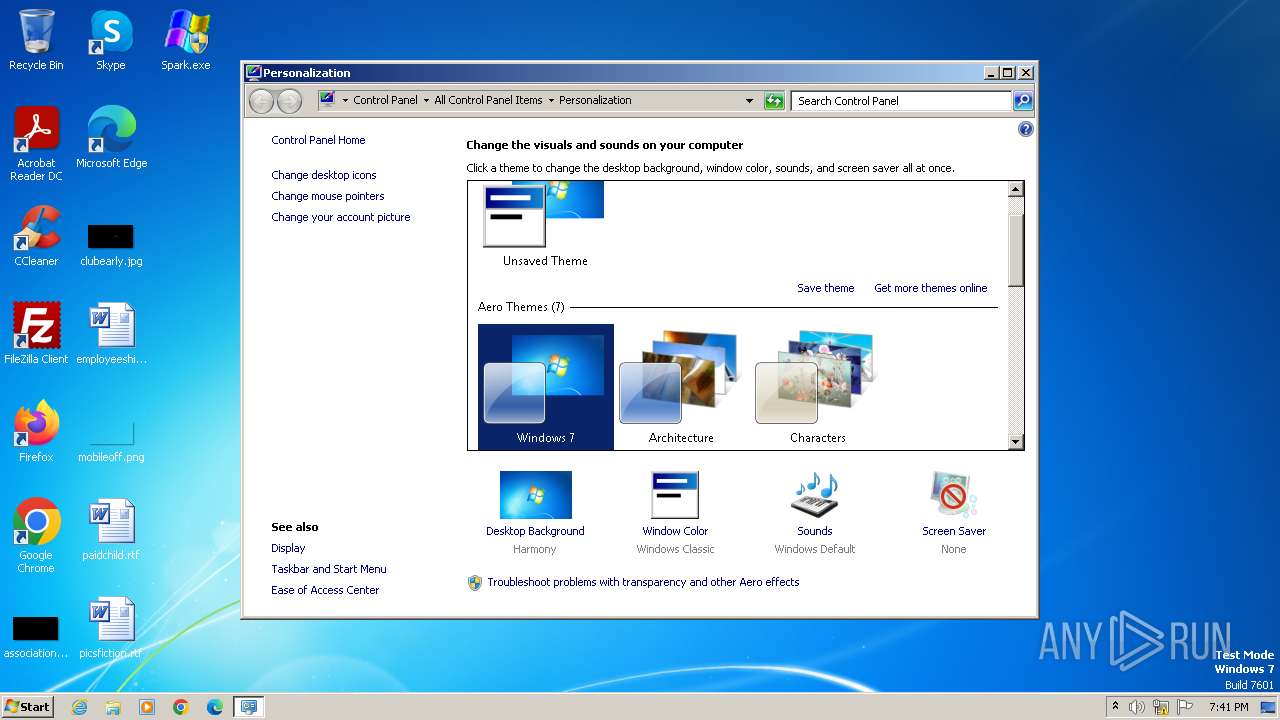Select the Windows 7 Aero theme
The image size is (1280, 720).
(545, 387)
